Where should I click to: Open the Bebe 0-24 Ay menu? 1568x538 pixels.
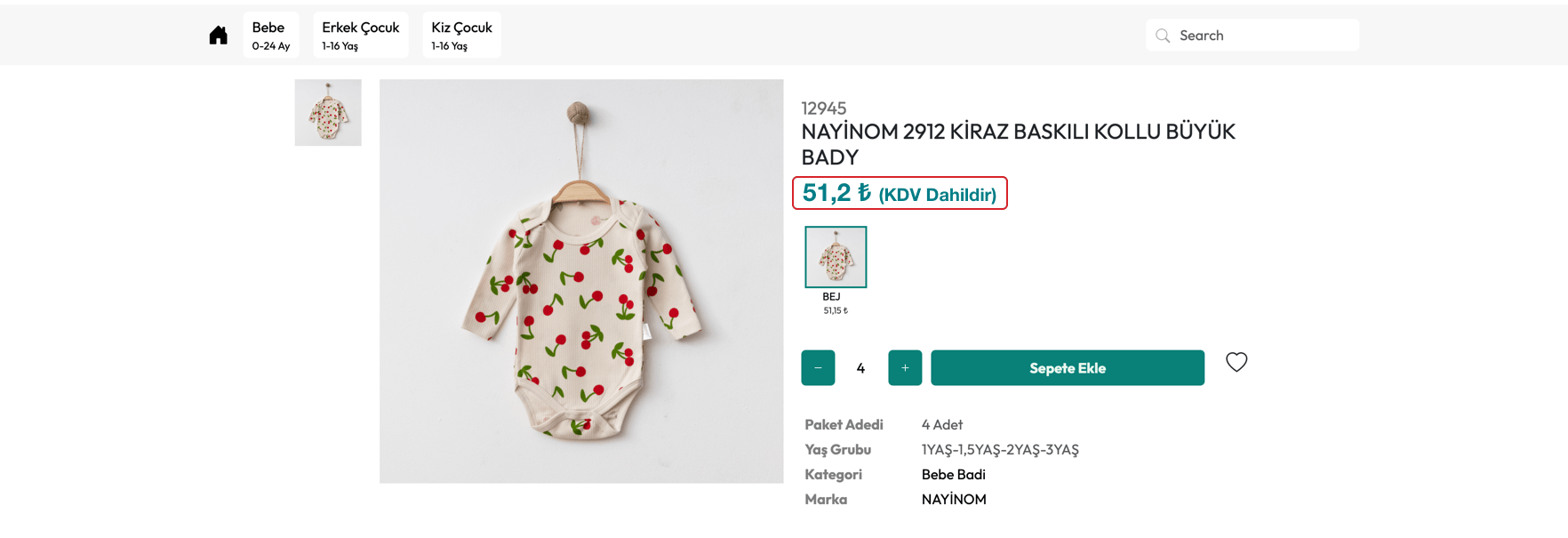[x=270, y=36]
